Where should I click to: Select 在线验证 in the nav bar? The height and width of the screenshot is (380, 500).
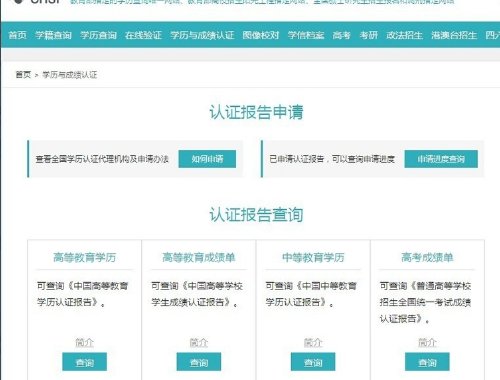coord(143,35)
